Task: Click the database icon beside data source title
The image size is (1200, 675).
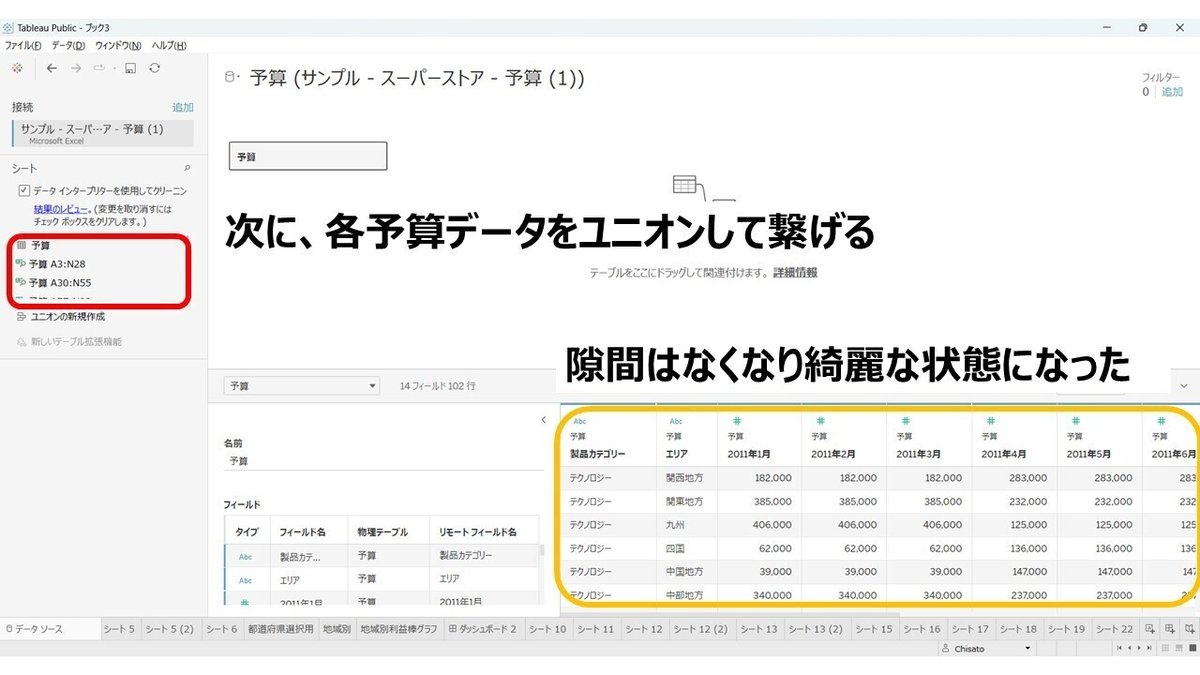Action: tap(232, 77)
